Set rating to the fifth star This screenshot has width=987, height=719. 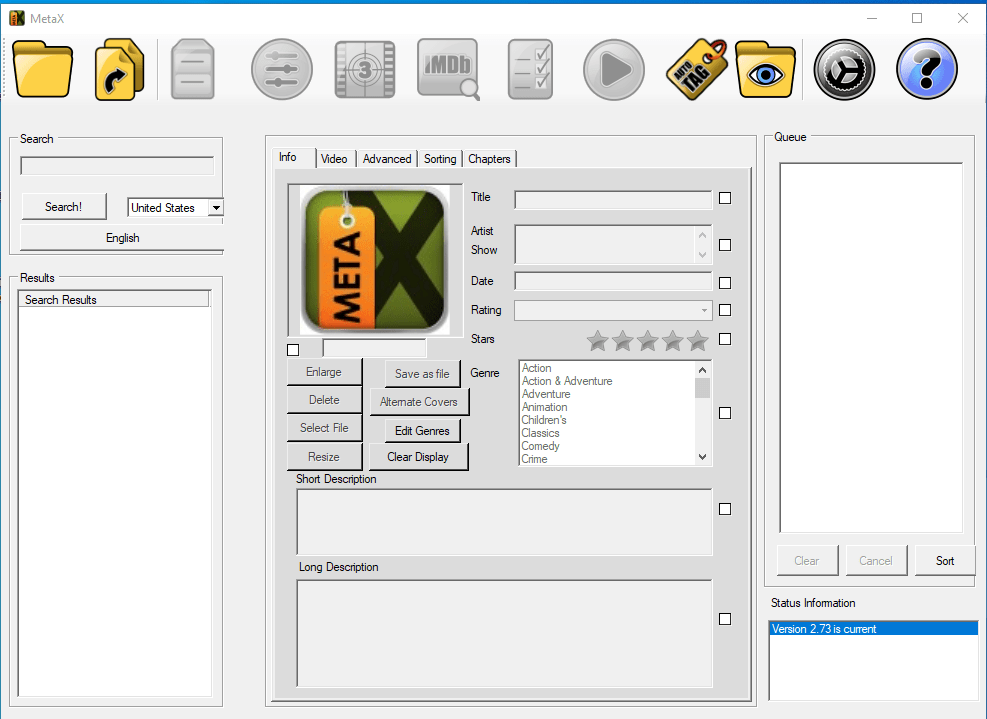[x=697, y=341]
